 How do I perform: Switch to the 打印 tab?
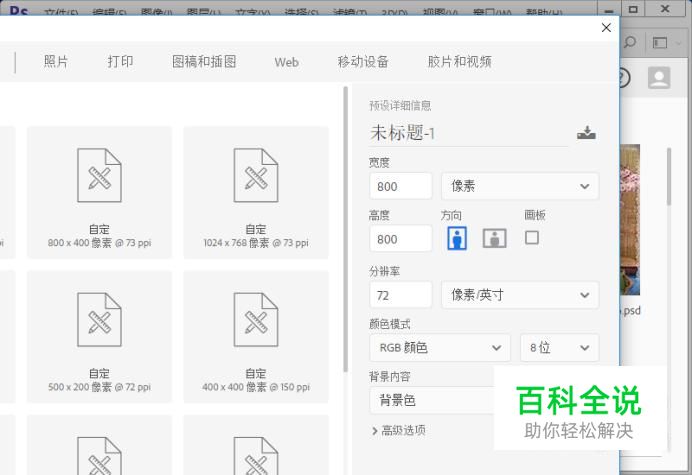[120, 62]
